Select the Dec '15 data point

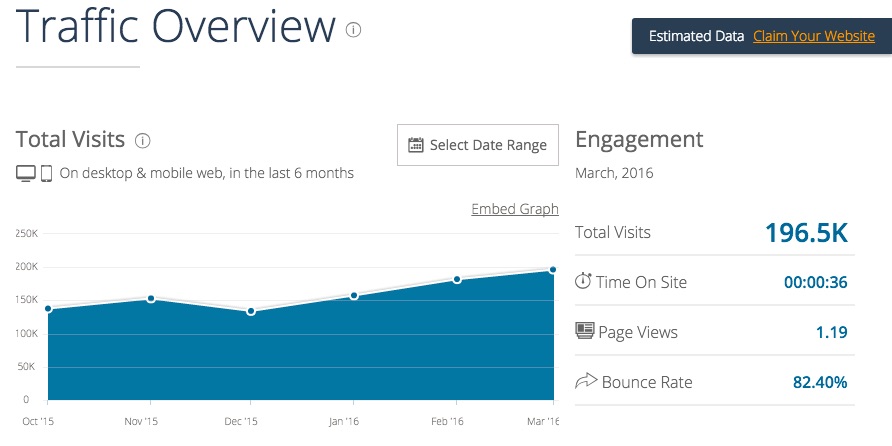click(x=251, y=311)
